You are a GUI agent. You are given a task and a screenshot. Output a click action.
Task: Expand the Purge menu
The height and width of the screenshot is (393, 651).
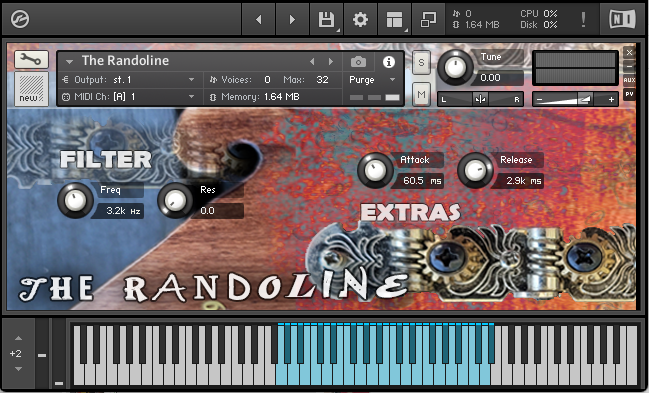372,80
